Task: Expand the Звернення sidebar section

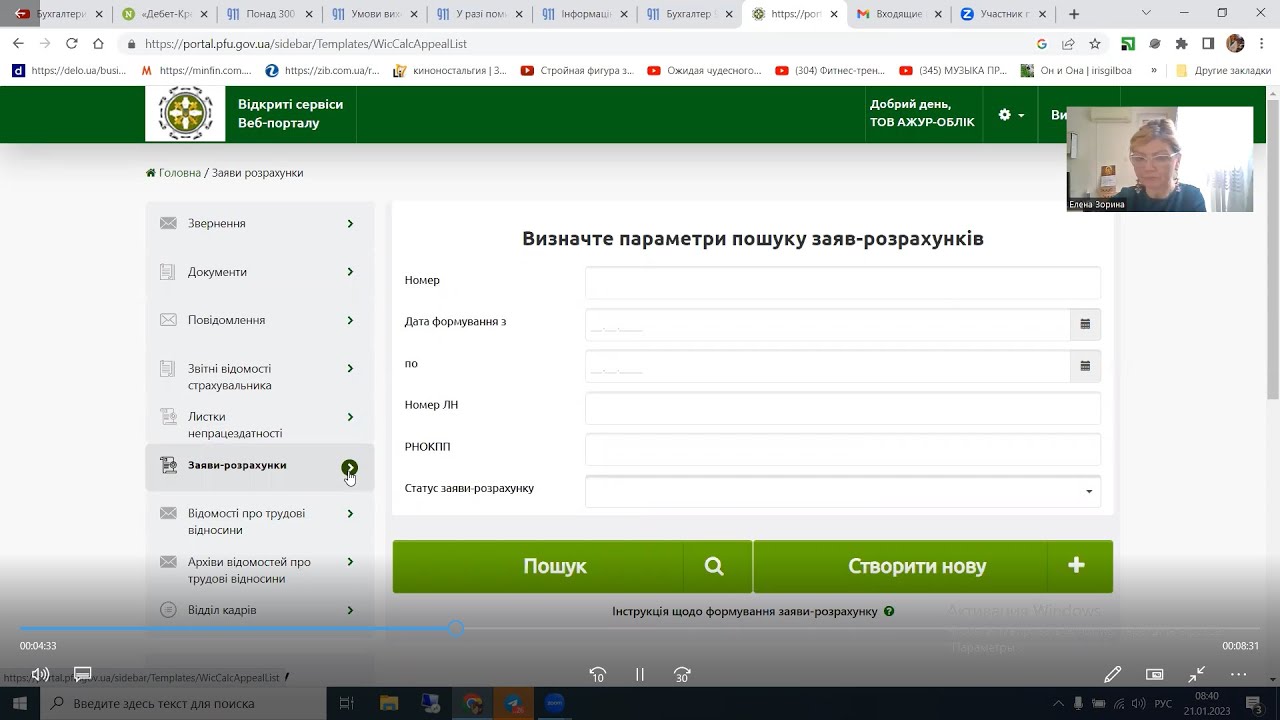Action: pos(350,224)
